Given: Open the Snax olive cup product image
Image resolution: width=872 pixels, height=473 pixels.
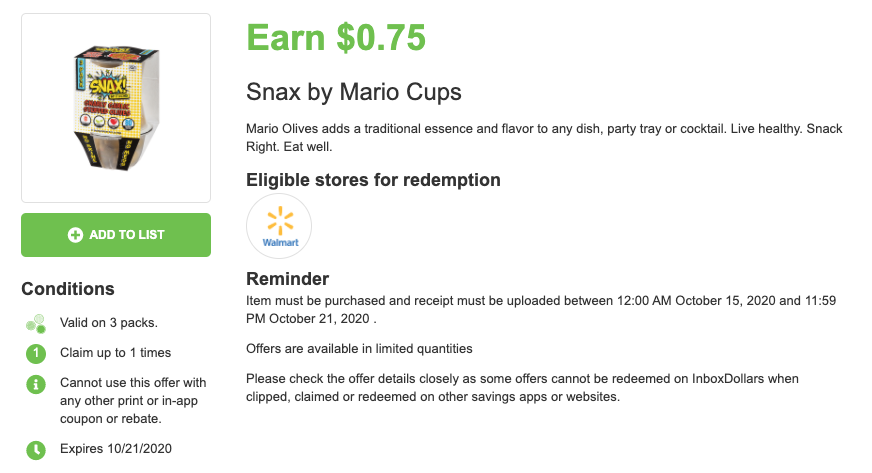Looking at the screenshot, I should tap(116, 108).
